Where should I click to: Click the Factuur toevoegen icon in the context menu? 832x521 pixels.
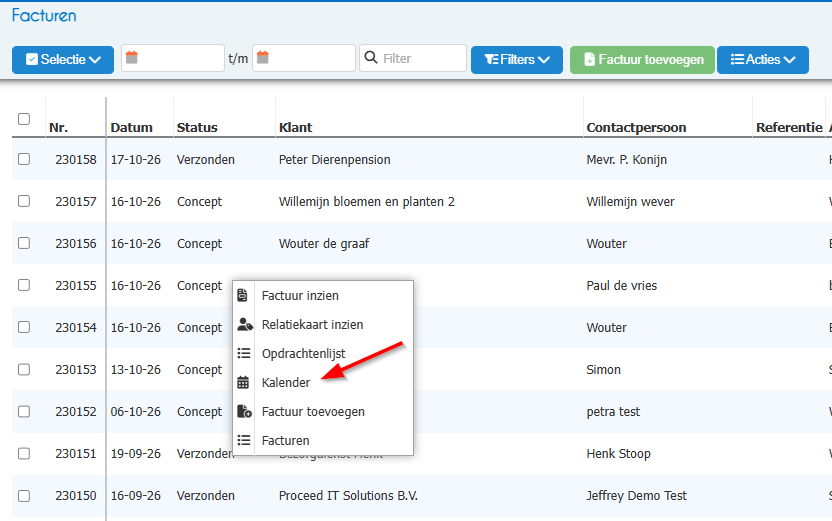[244, 411]
